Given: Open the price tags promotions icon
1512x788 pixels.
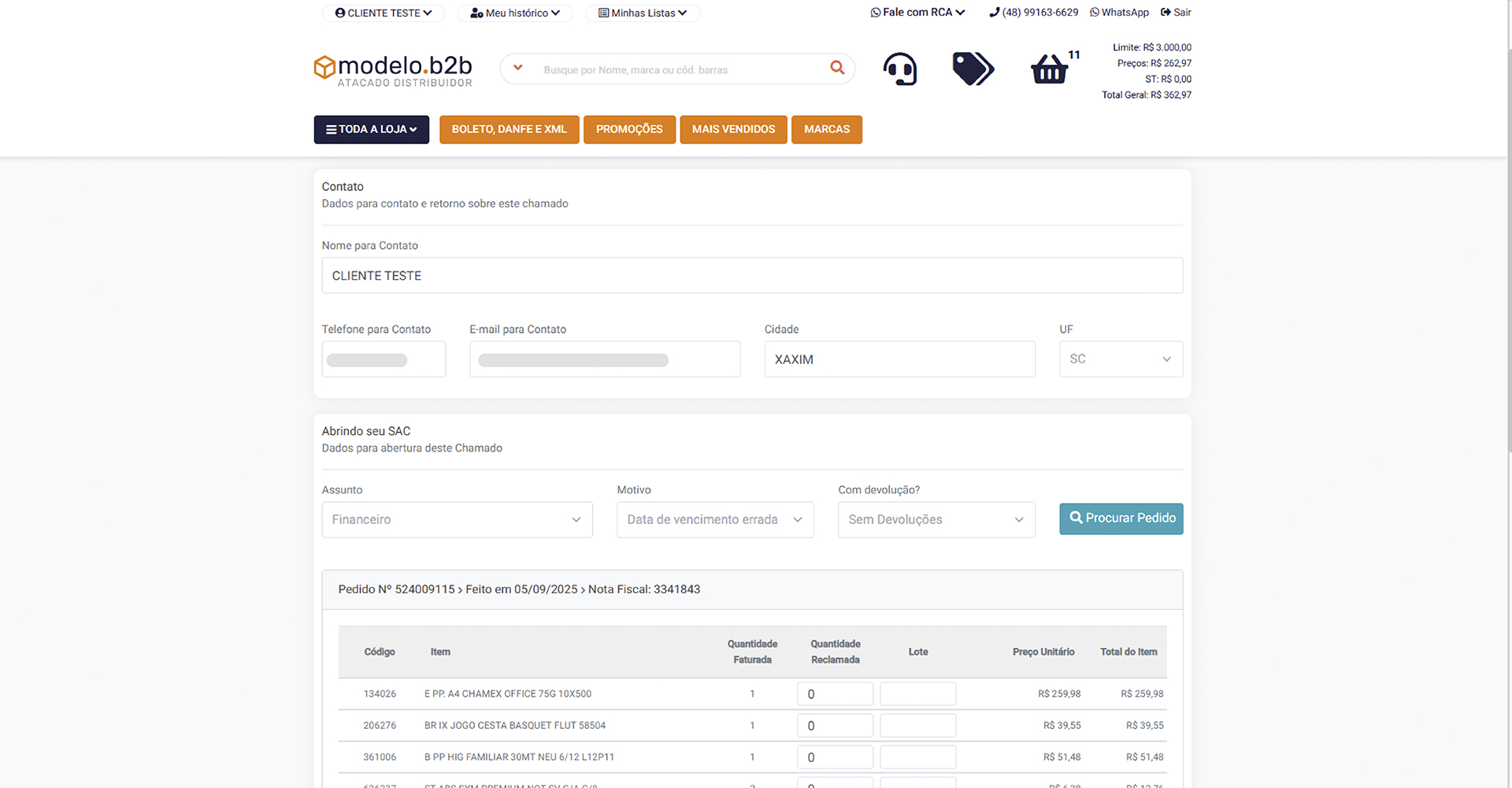Looking at the screenshot, I should (973, 69).
